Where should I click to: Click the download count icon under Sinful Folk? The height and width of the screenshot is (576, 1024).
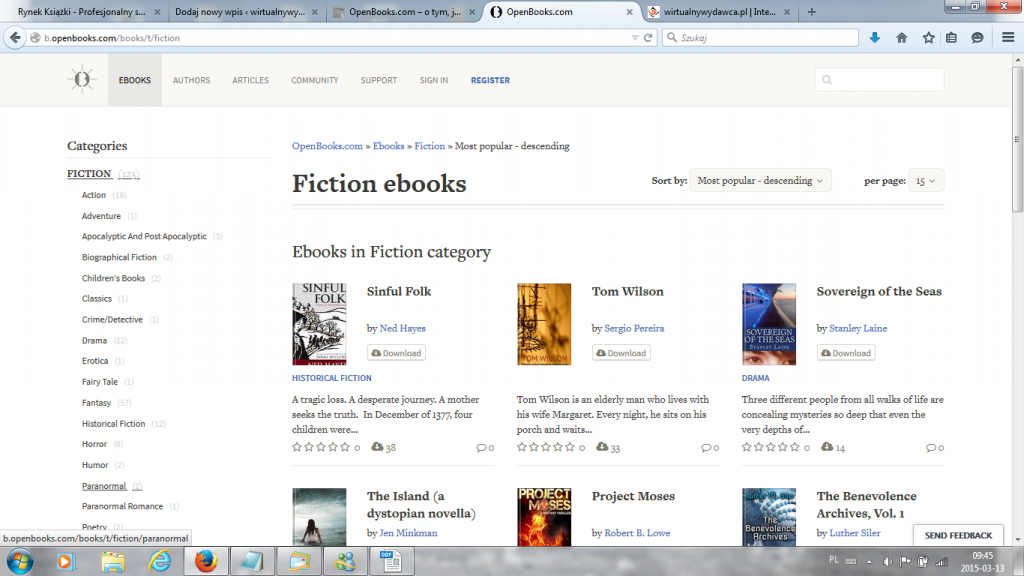[377, 447]
